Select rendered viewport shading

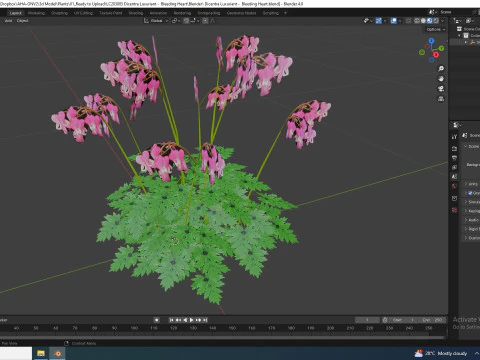[x=436, y=21]
